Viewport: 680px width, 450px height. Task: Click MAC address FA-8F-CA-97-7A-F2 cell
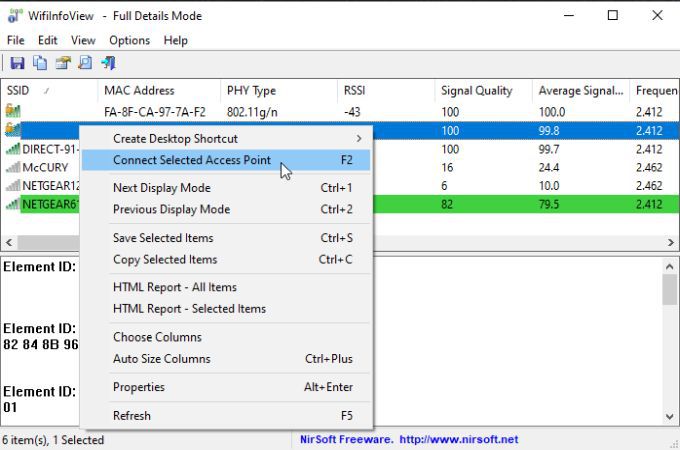(155, 112)
